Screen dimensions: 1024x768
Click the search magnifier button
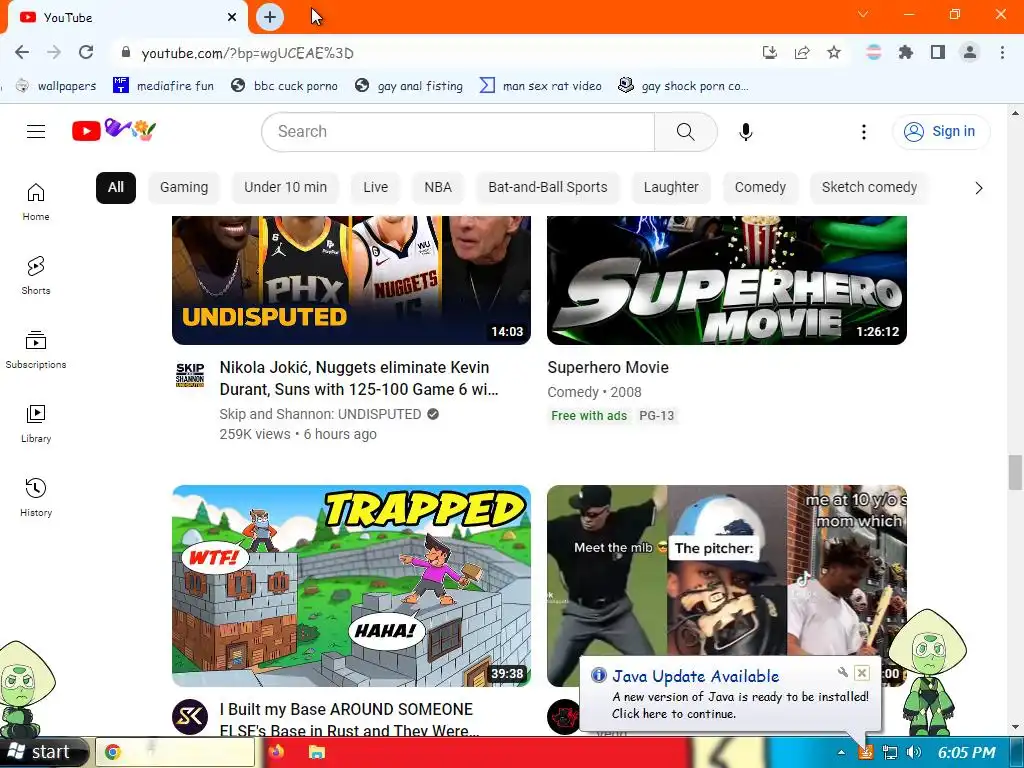tap(686, 131)
